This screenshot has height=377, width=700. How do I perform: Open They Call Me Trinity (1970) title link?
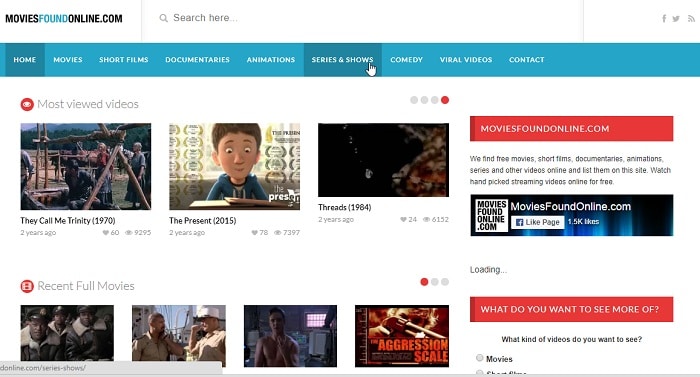click(x=68, y=221)
